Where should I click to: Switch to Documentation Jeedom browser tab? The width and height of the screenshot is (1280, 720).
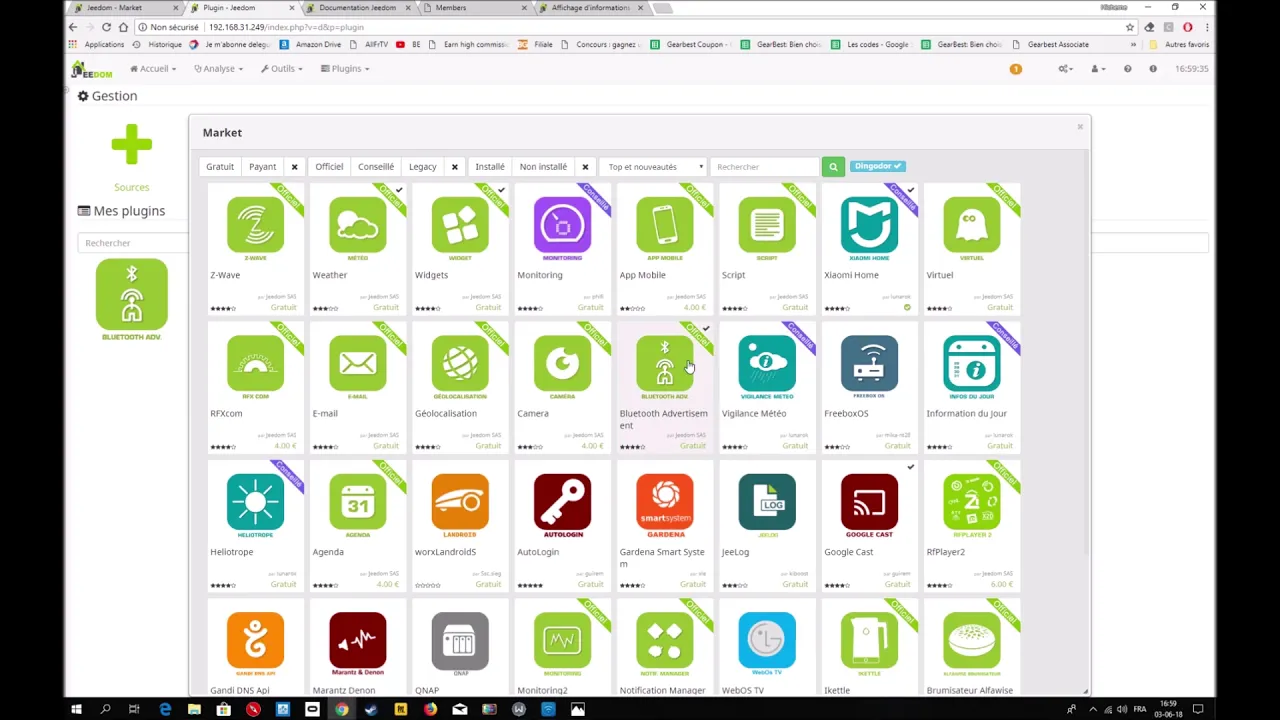click(357, 8)
